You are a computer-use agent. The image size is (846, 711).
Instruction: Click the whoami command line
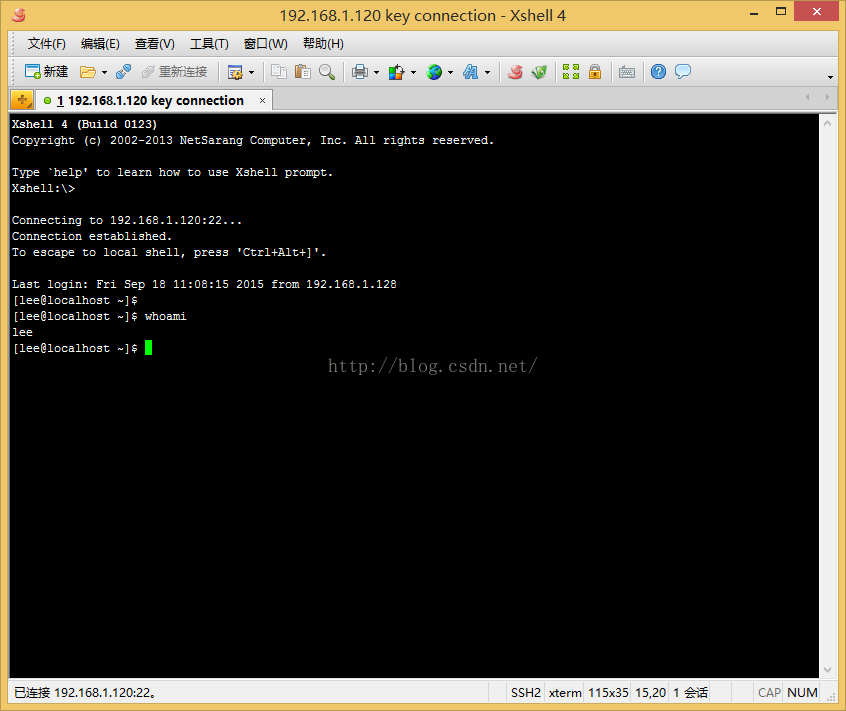click(x=99, y=316)
